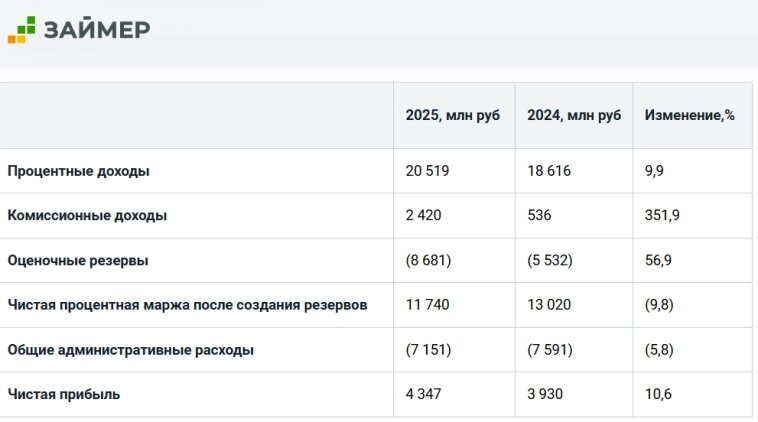
Task: Select the value 18 616
Action: pyautogui.click(x=549, y=171)
